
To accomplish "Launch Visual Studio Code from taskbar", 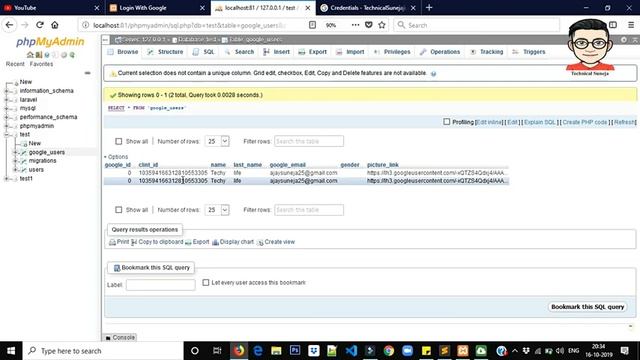I will pyautogui.click(x=351, y=351).
